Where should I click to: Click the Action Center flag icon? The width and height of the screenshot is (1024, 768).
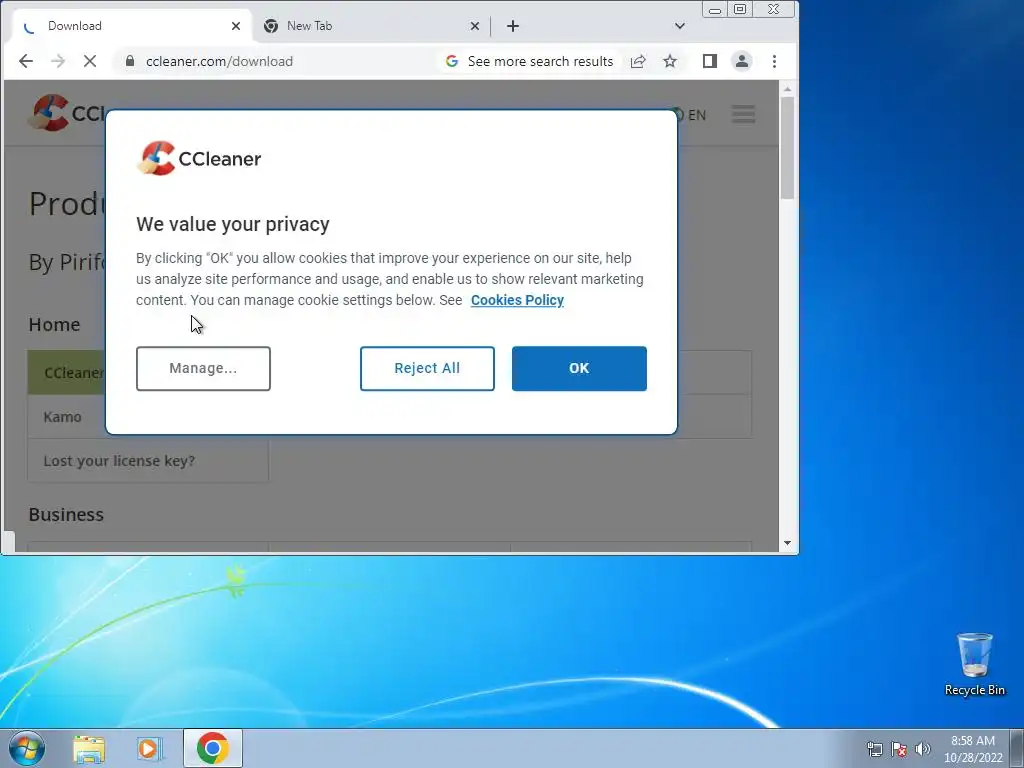pos(899,749)
